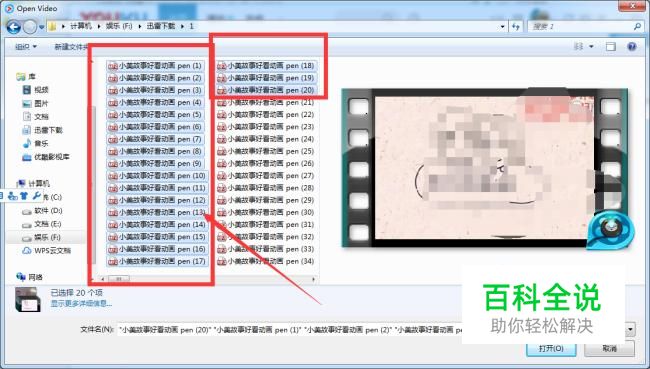Click the scrollbar left arrow

pyautogui.click(x=102, y=279)
